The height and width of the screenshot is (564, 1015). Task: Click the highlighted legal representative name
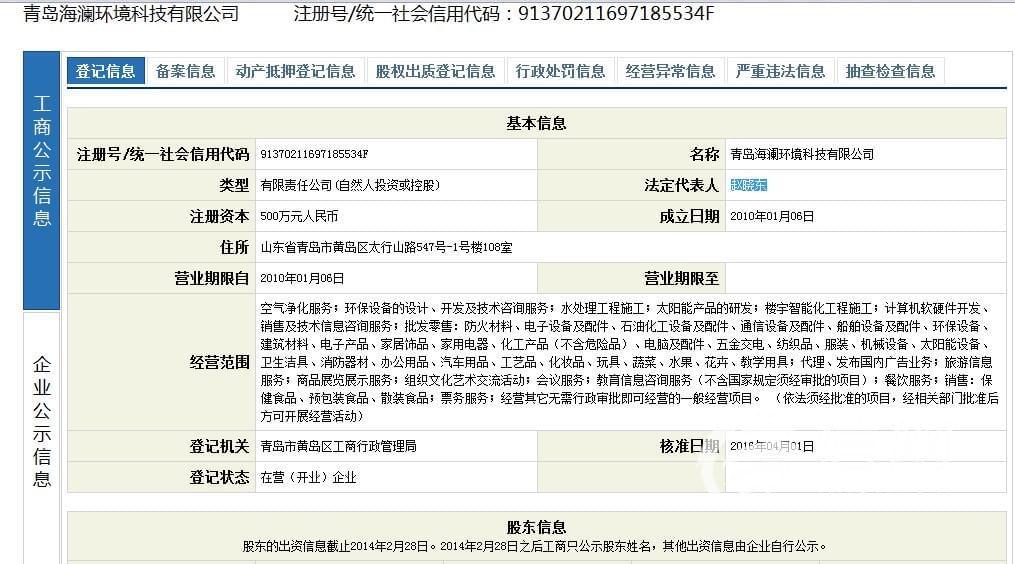tap(748, 185)
